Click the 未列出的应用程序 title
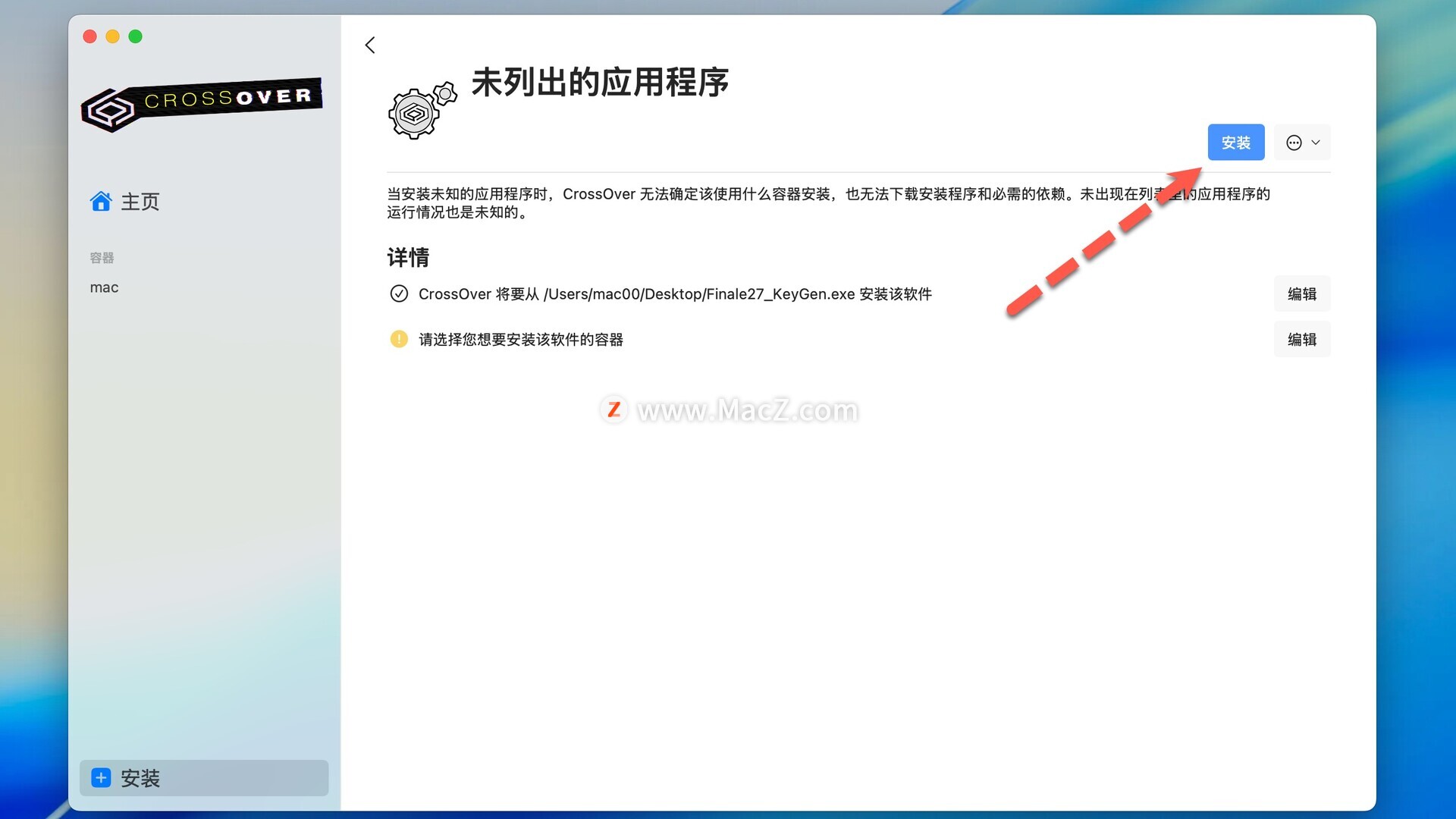This screenshot has width=1456, height=819. point(600,82)
